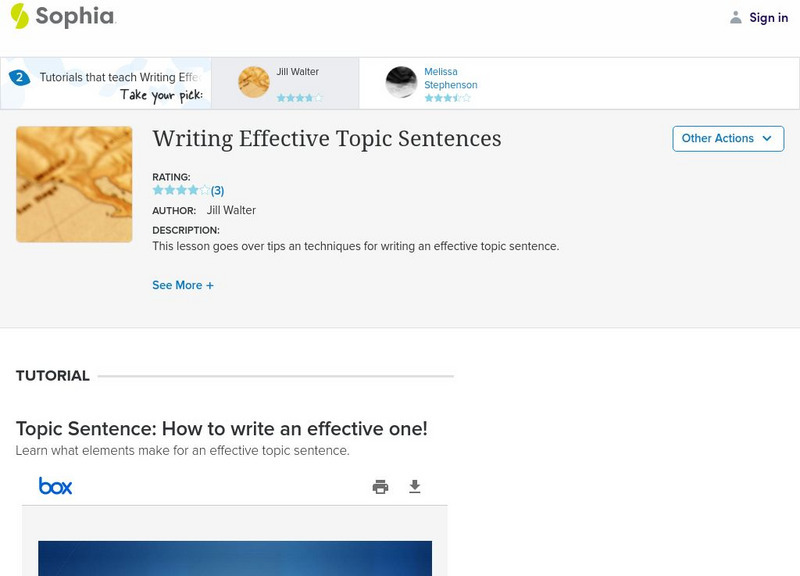Click the (3) ratings count link
Image resolution: width=800 pixels, height=576 pixels.
tap(217, 190)
